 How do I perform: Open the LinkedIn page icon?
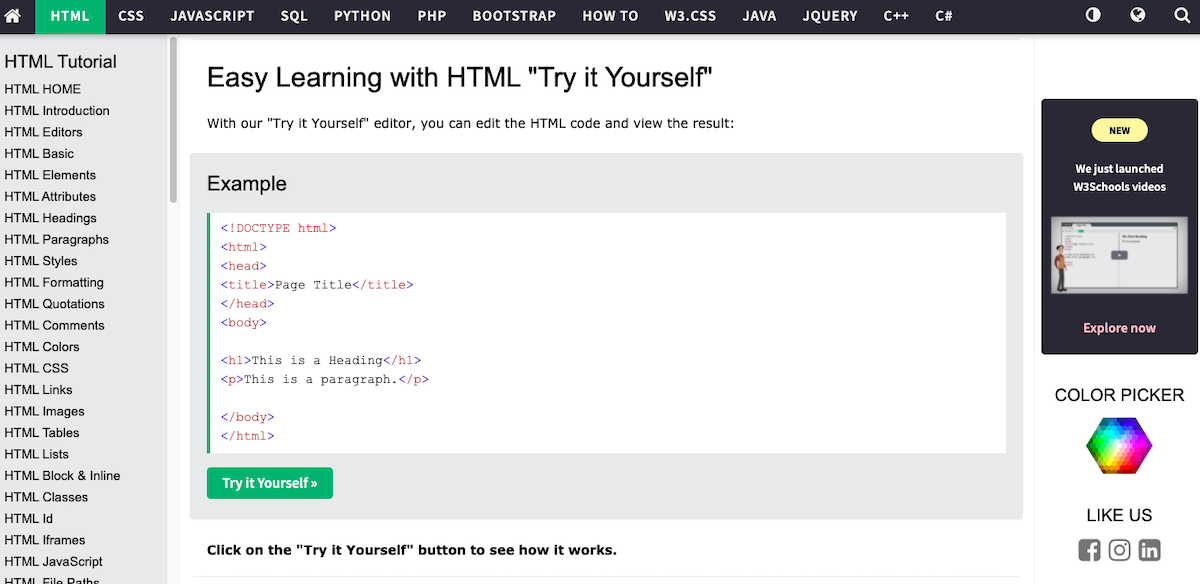pos(1149,549)
